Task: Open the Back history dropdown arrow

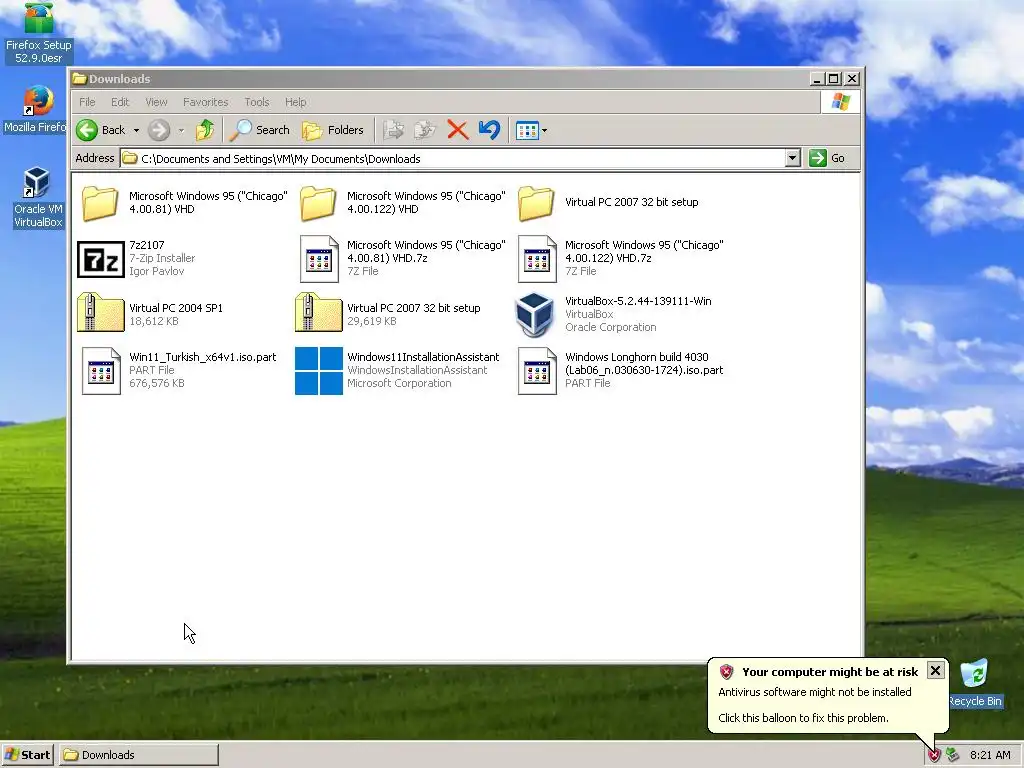Action: [x=136, y=130]
